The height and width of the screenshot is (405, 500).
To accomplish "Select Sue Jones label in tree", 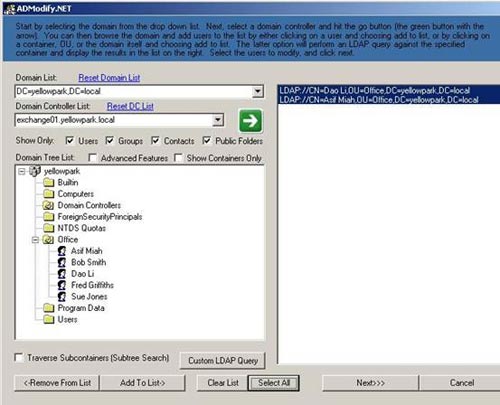I will (x=89, y=297).
